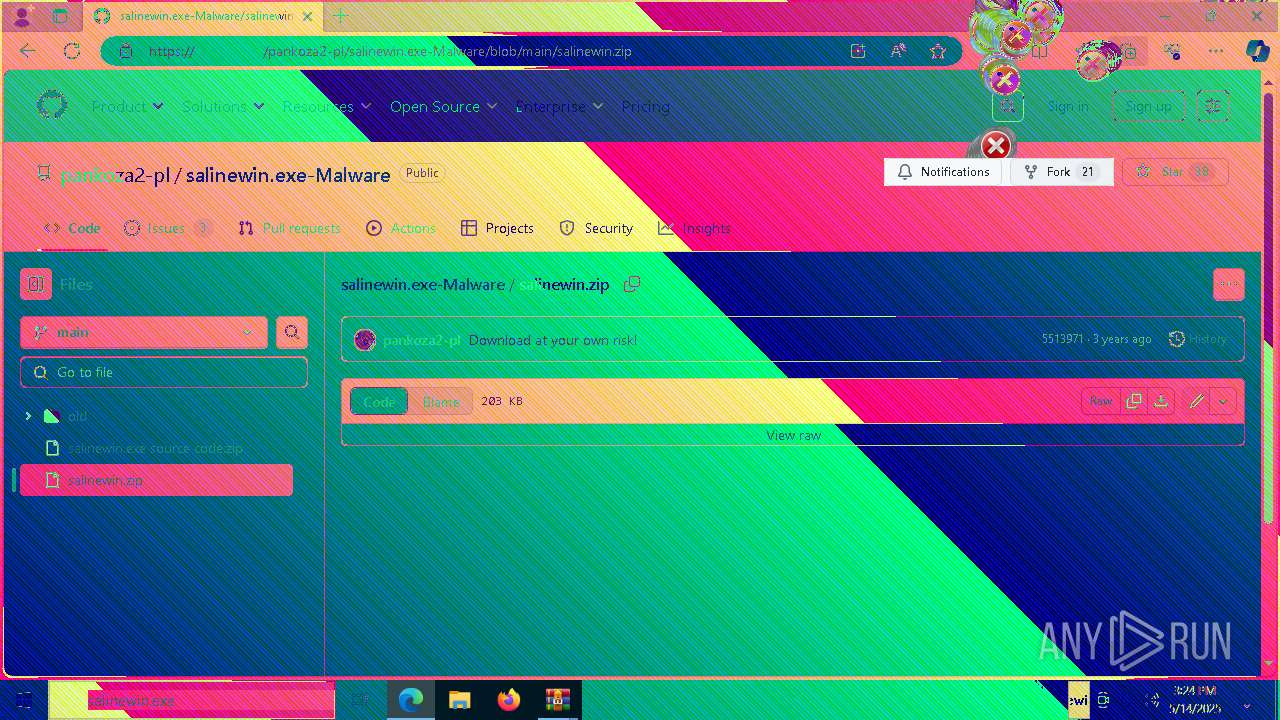Click the pankoza2-pl avatar in commit bar
The height and width of the screenshot is (720, 1280).
[365, 340]
